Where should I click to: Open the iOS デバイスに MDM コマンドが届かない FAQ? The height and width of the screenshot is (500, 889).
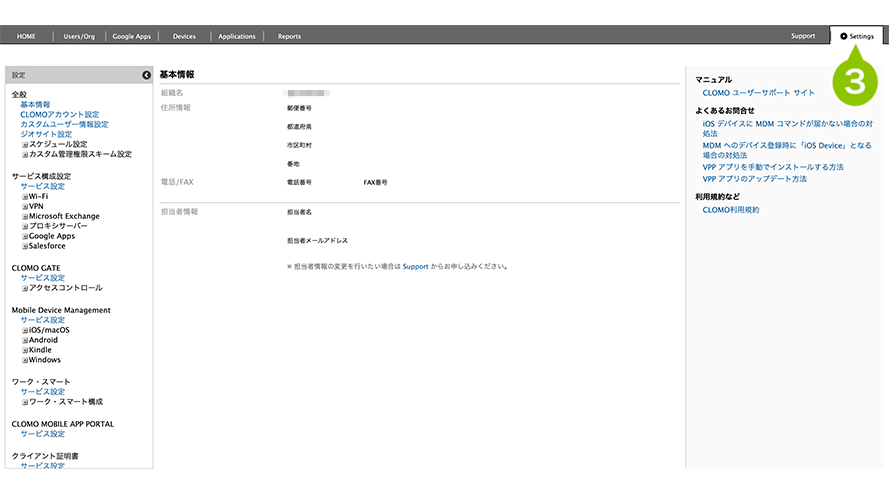(x=788, y=128)
